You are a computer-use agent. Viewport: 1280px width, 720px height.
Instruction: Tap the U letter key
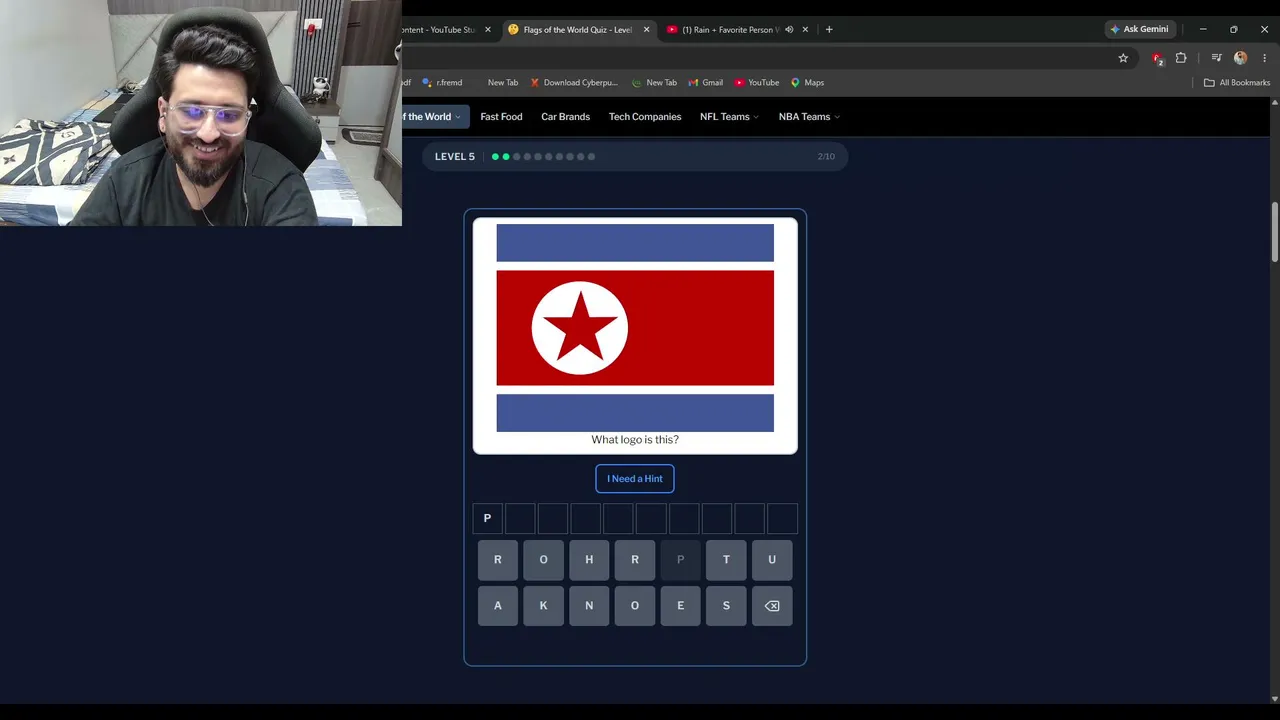pyautogui.click(x=772, y=560)
